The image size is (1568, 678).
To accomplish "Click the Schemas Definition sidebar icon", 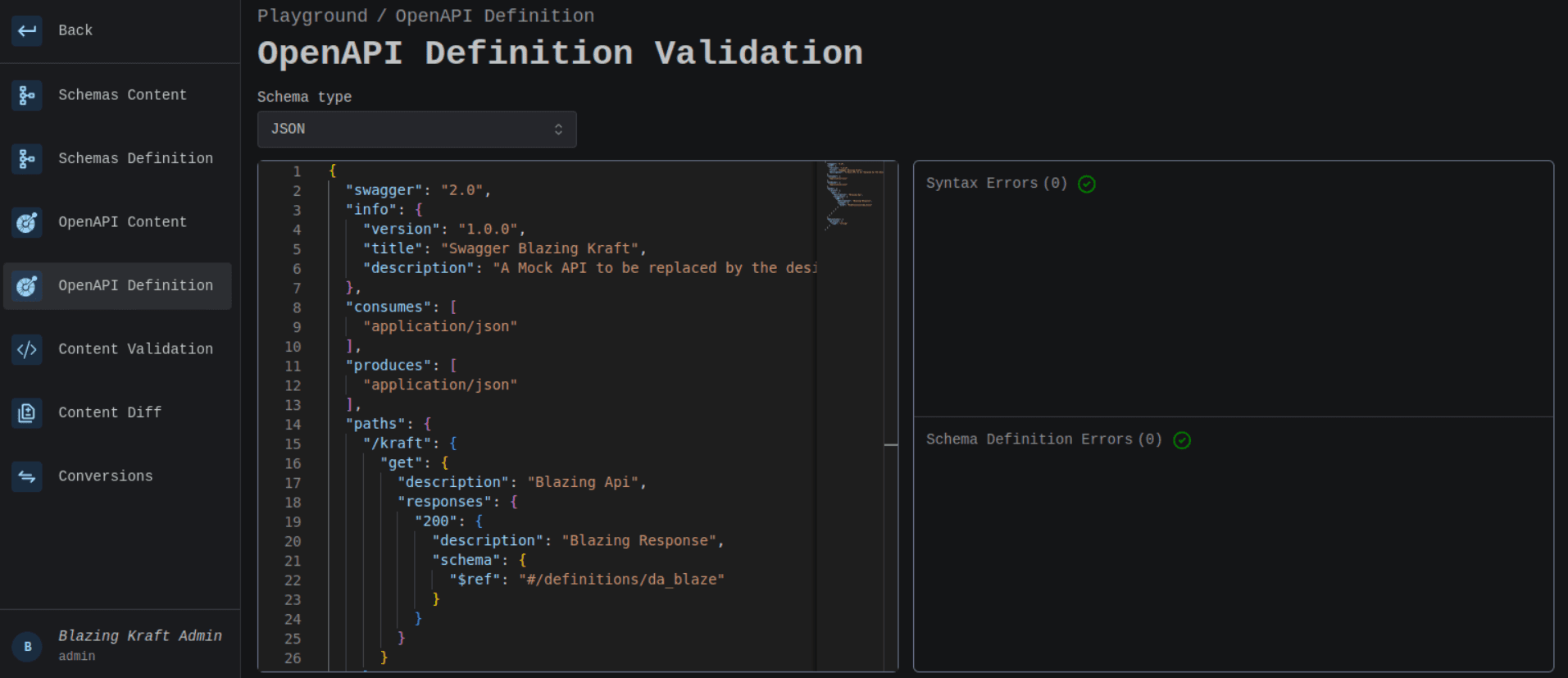I will [x=27, y=158].
